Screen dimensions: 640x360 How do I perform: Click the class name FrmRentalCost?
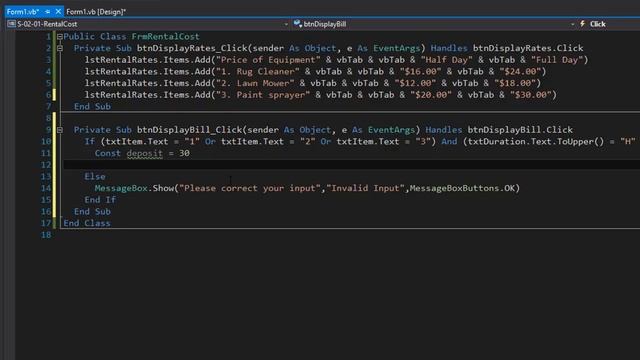pos(165,36)
